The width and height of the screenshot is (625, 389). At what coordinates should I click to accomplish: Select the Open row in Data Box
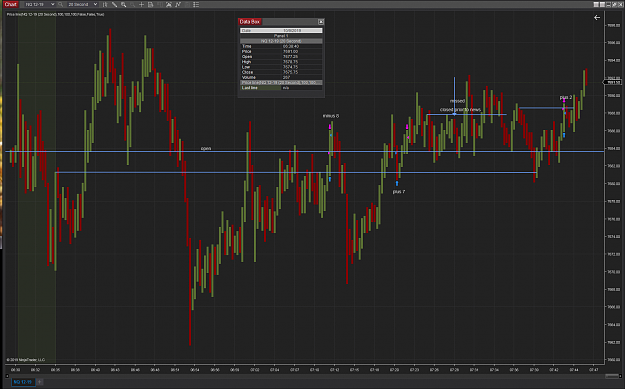click(x=281, y=57)
